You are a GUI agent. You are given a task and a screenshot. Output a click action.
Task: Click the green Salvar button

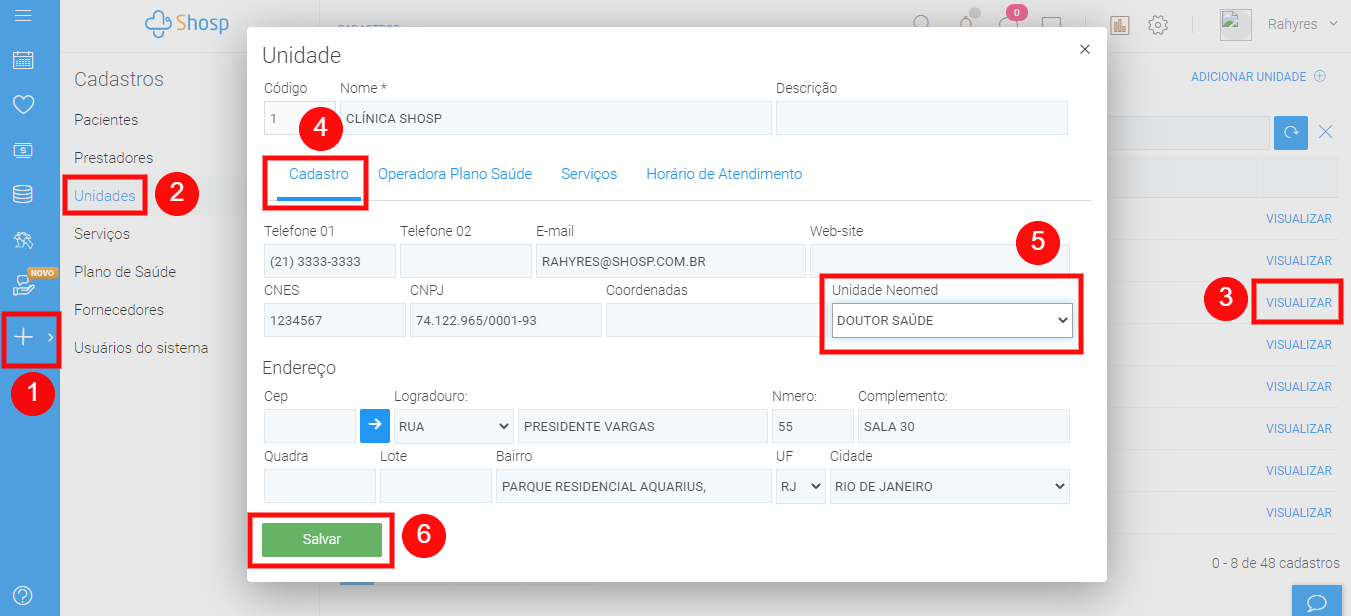coord(322,539)
